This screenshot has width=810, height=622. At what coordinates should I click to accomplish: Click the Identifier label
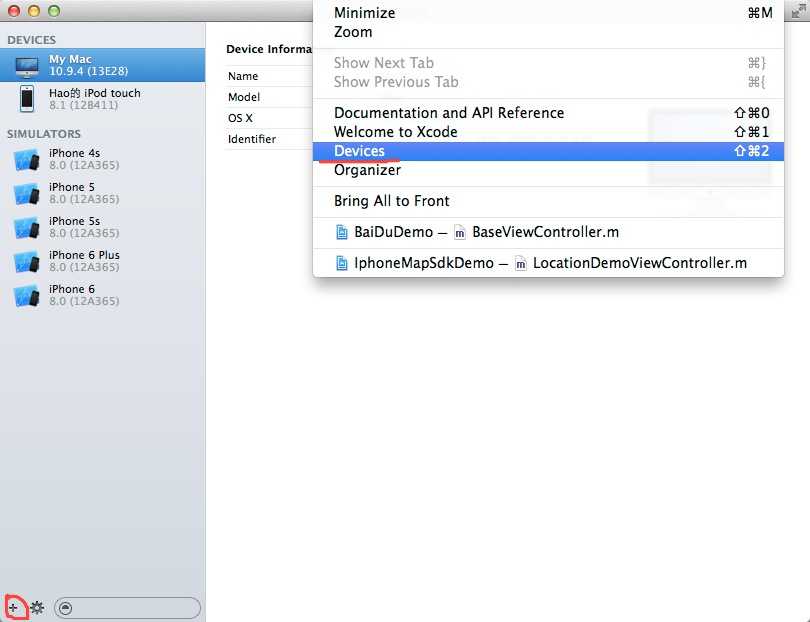point(252,139)
